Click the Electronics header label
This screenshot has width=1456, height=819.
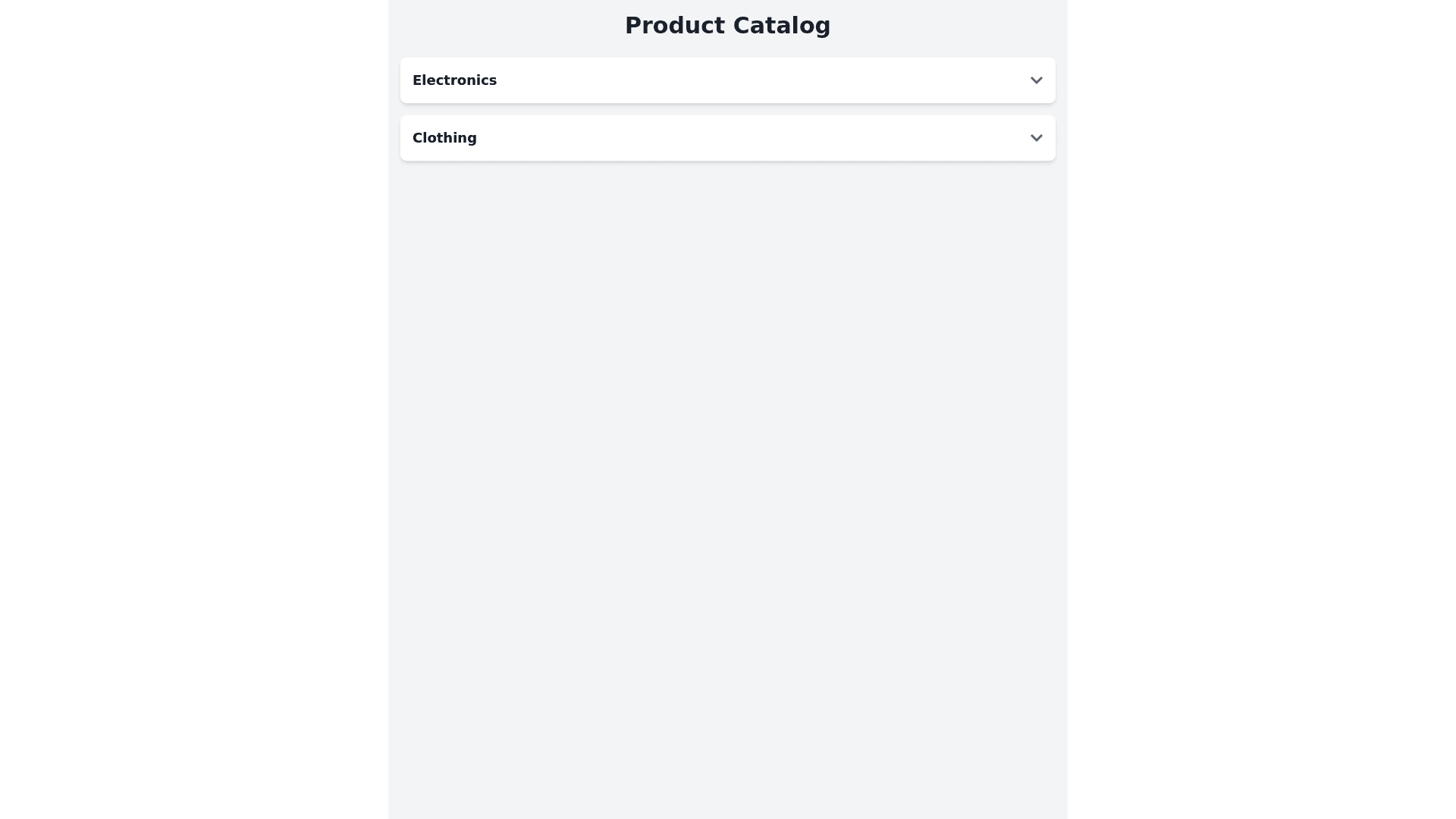(454, 80)
